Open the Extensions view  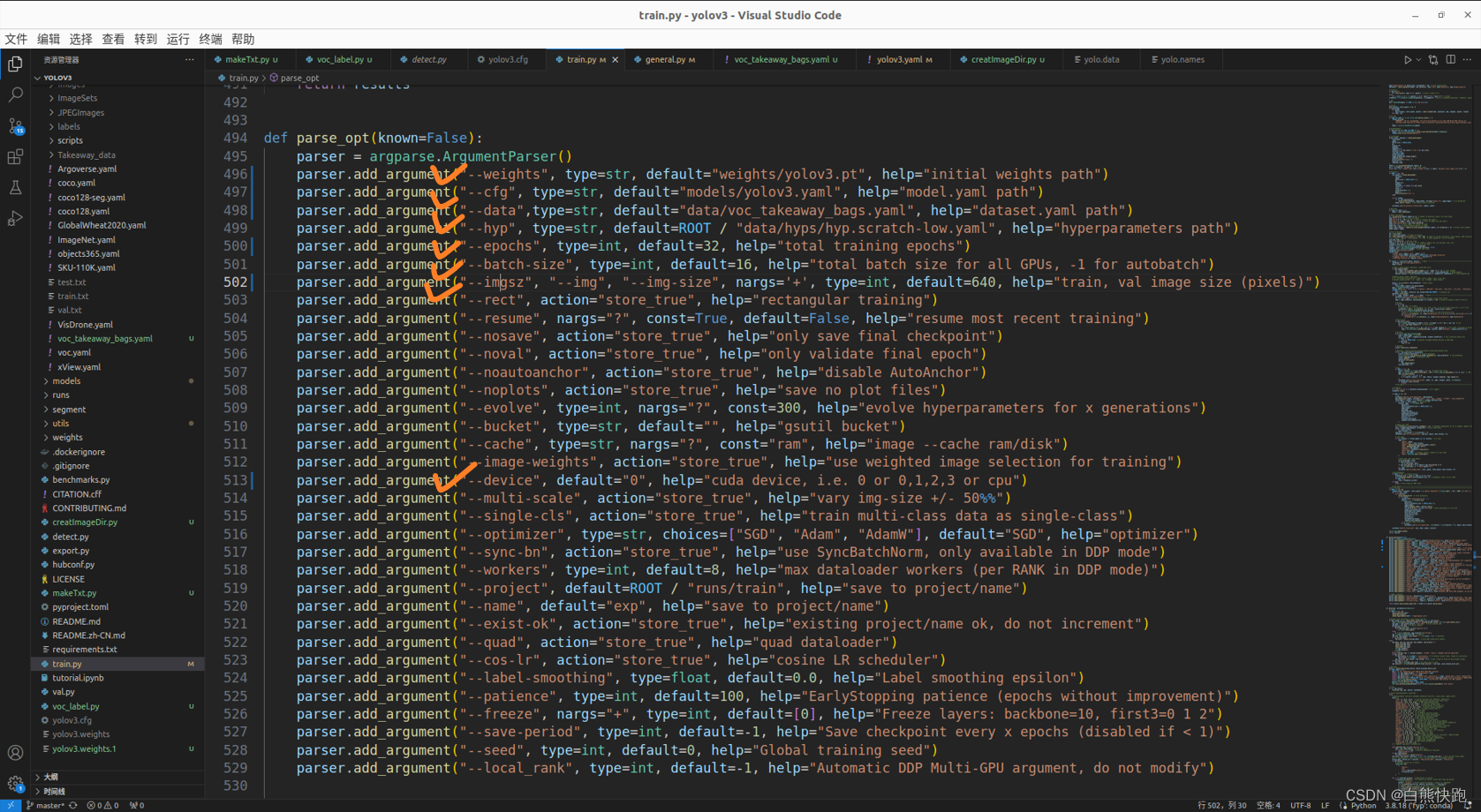coord(15,157)
